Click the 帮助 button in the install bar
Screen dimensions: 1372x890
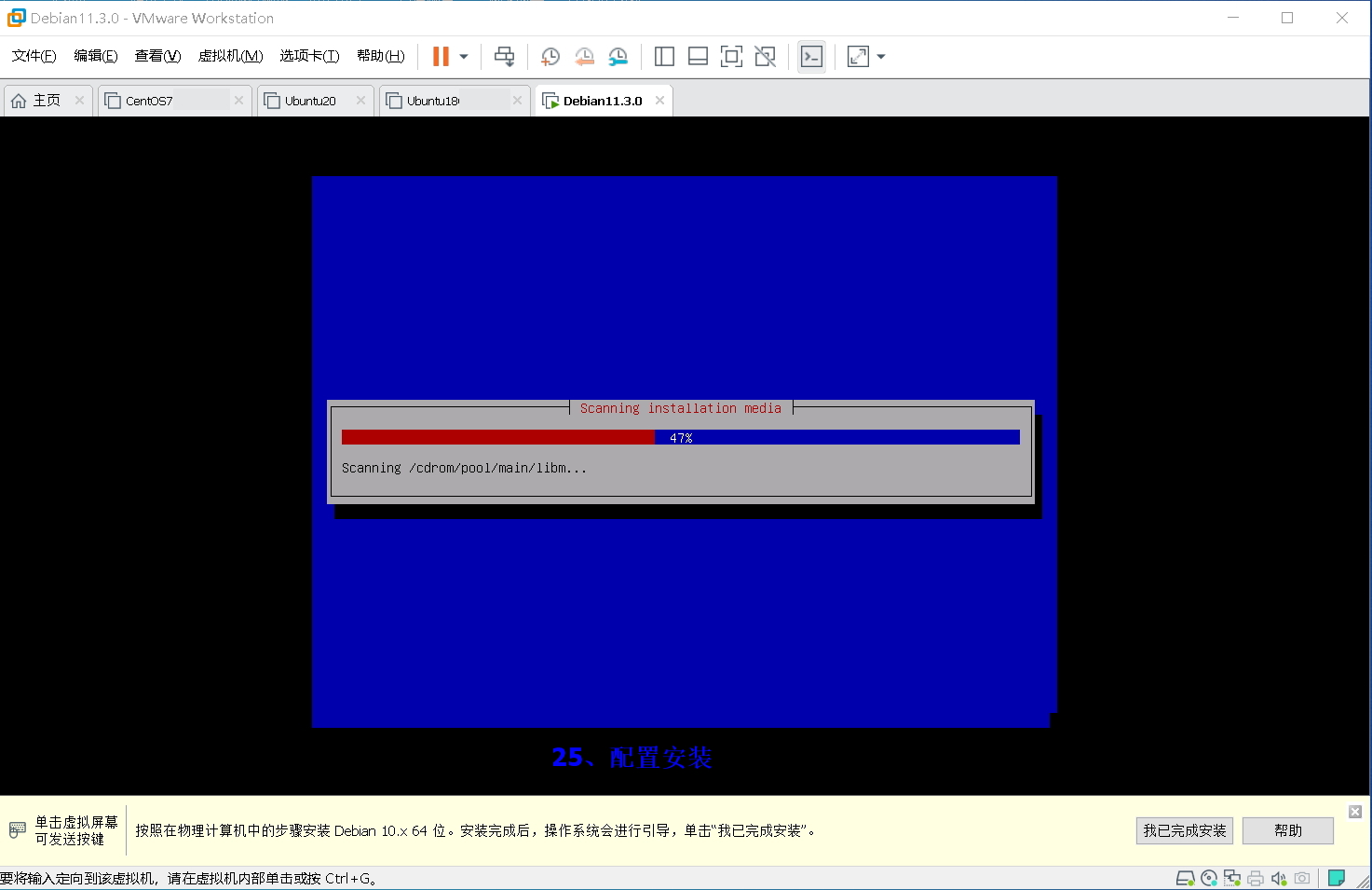(x=1288, y=830)
